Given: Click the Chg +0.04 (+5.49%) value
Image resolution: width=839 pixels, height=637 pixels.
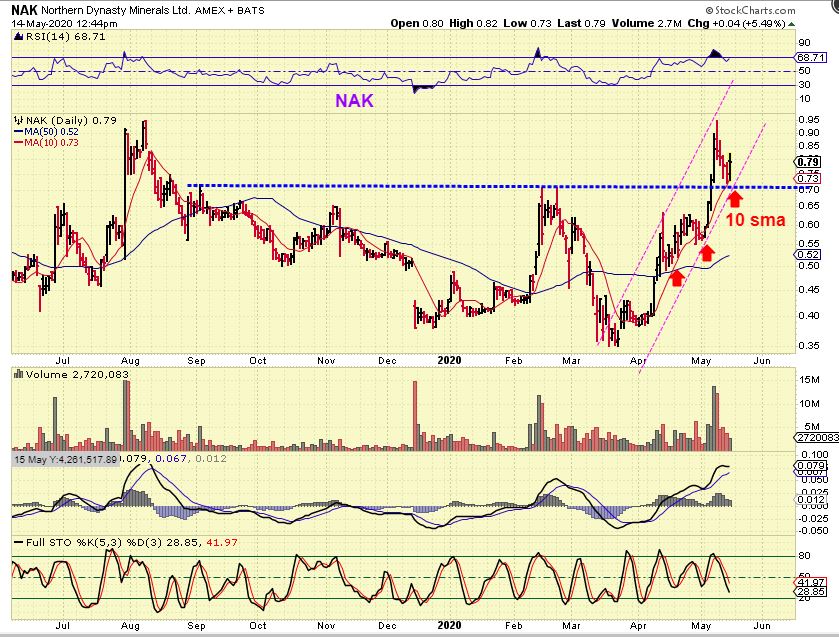Looking at the screenshot, I should pos(736,24).
